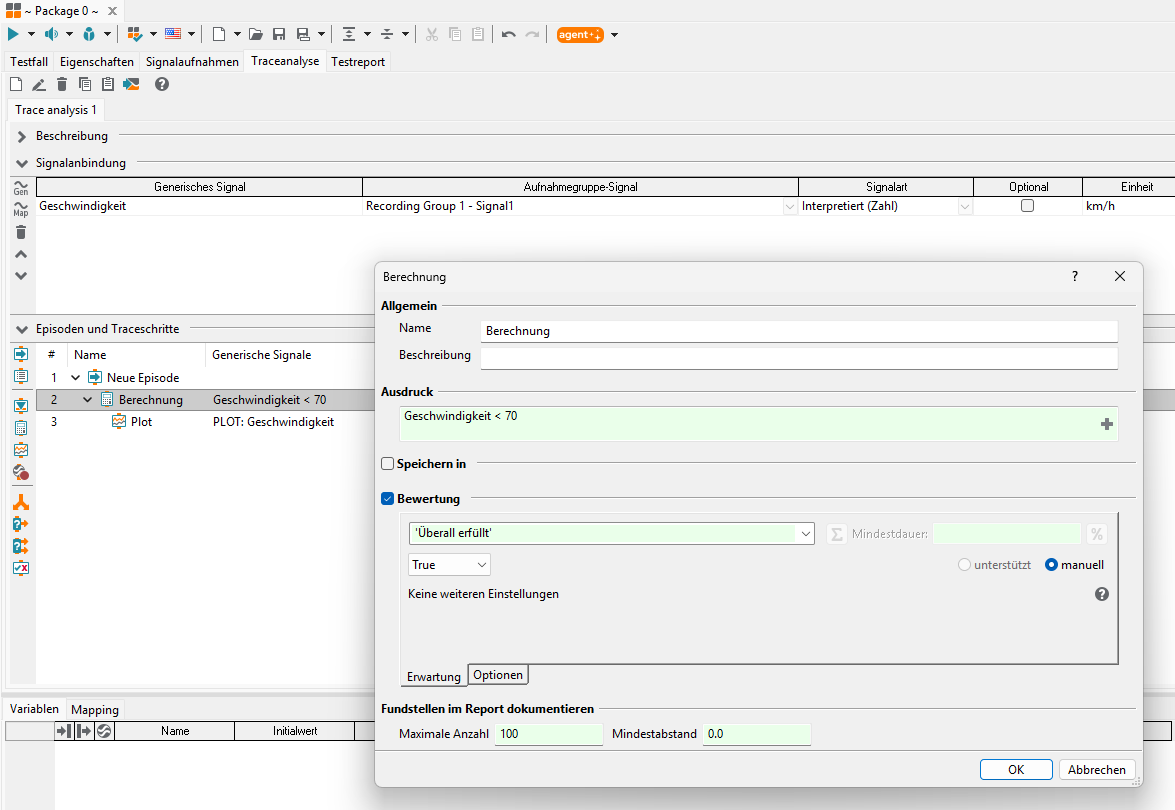1175x810 pixels.
Task: Select the manuell radio button
Action: [x=1051, y=565]
